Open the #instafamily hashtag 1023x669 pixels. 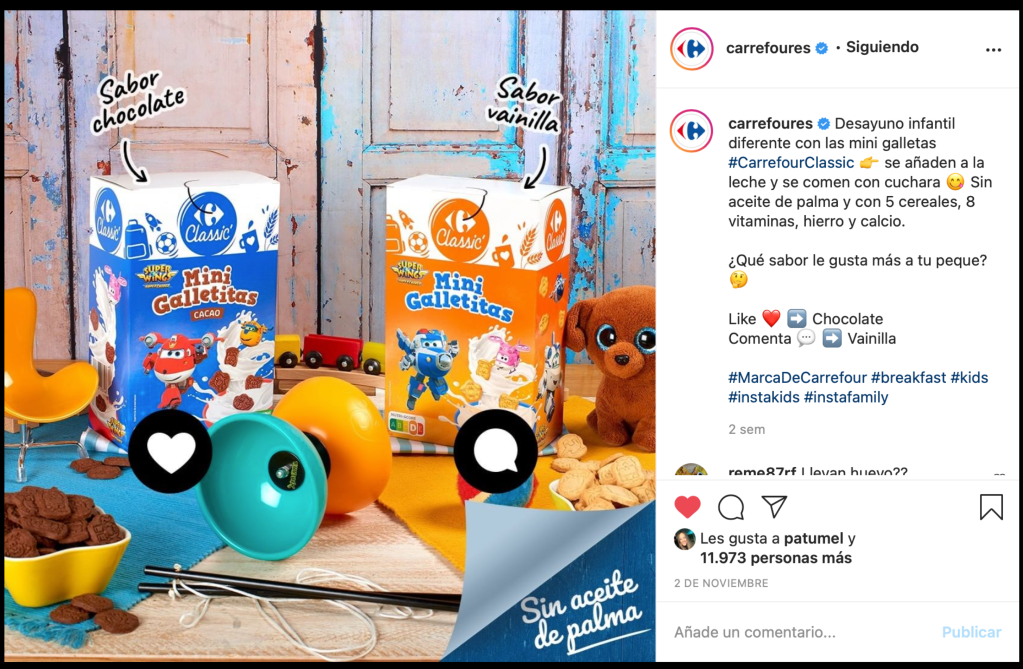846,397
